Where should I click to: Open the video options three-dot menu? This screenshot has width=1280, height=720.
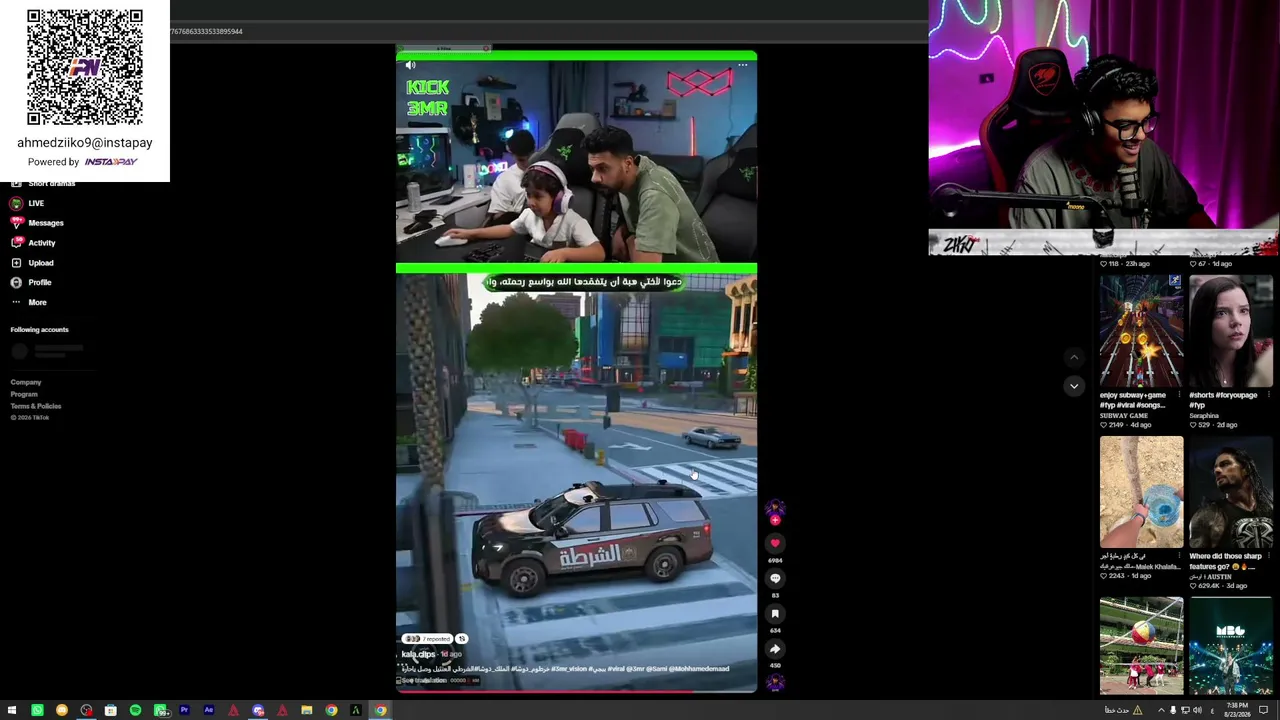(x=742, y=65)
